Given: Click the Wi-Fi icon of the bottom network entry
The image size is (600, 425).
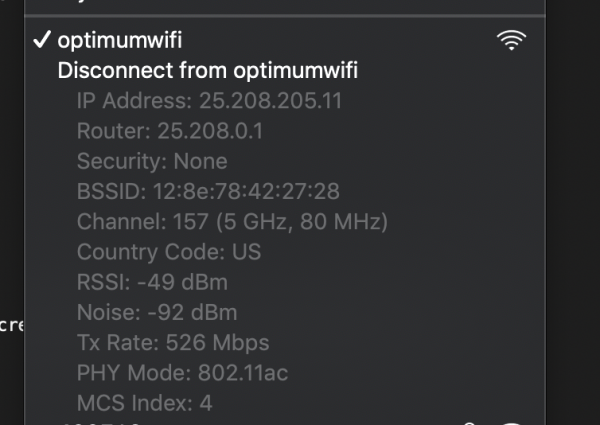Looking at the screenshot, I should (511, 423).
